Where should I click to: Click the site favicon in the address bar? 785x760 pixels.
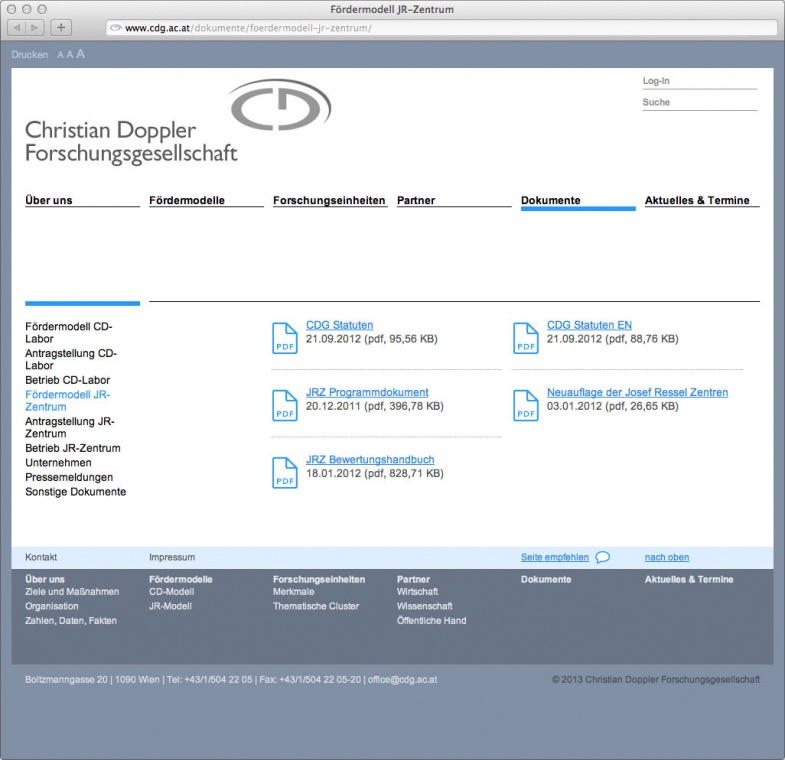click(x=116, y=28)
